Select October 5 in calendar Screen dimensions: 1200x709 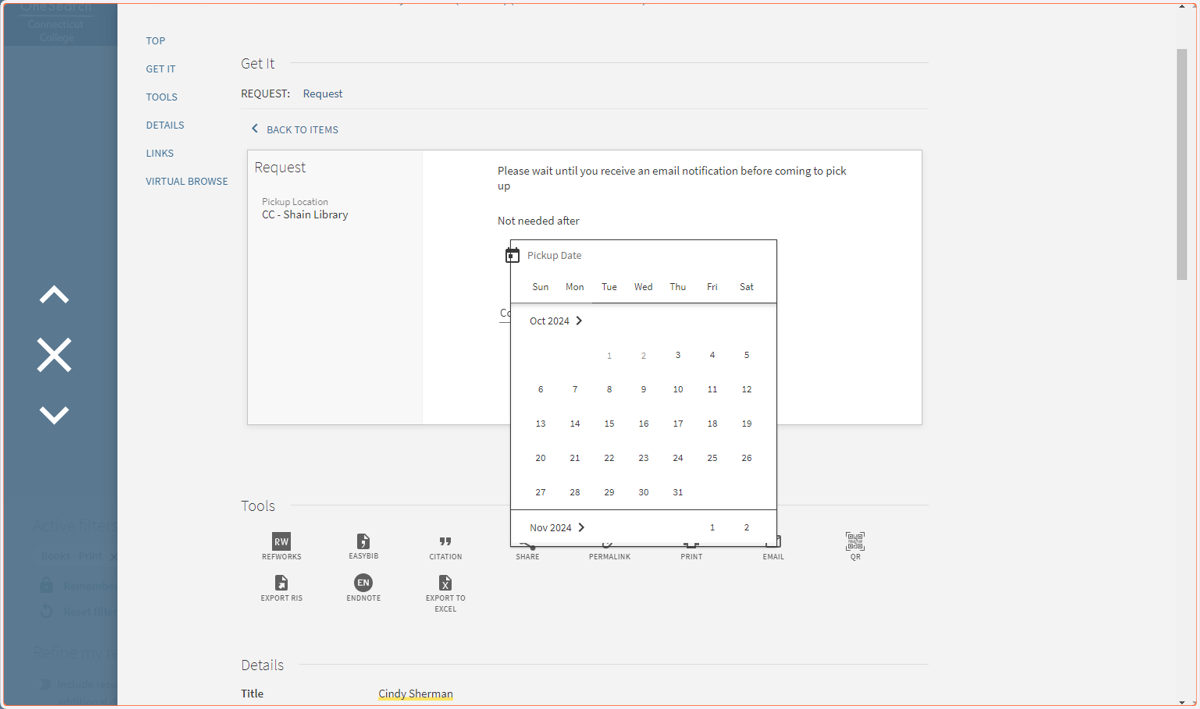tap(746, 355)
